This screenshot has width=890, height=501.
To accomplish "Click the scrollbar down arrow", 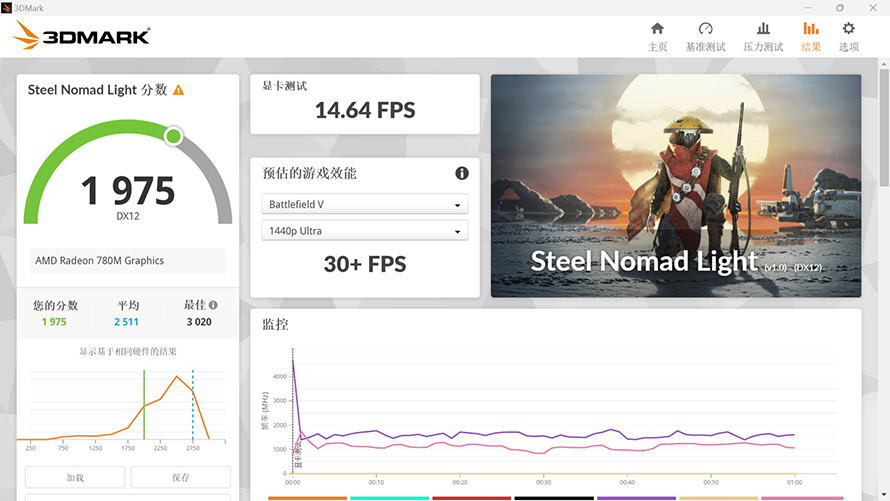I will pos(884,495).
